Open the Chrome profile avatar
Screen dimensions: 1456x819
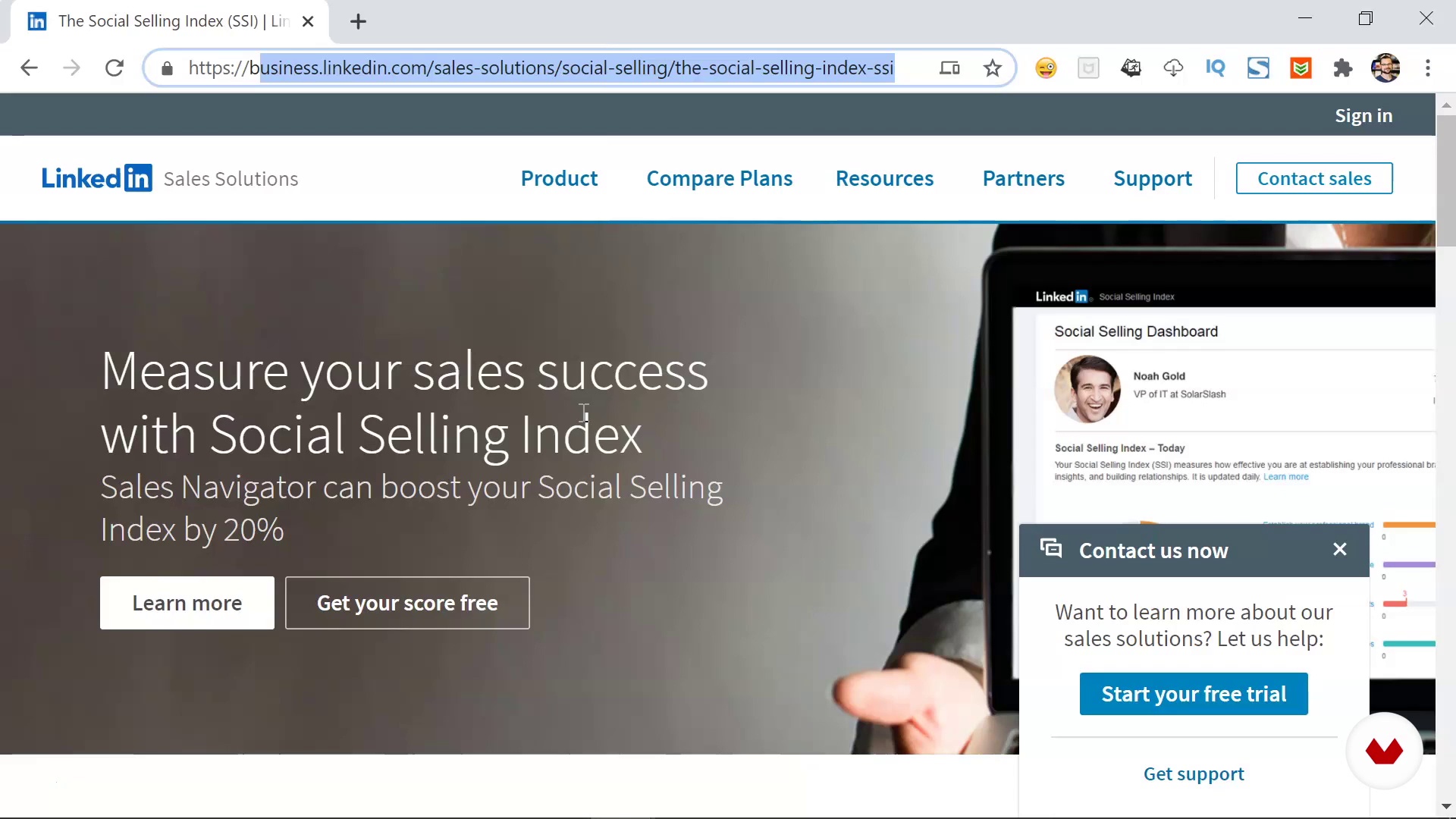coord(1385,68)
